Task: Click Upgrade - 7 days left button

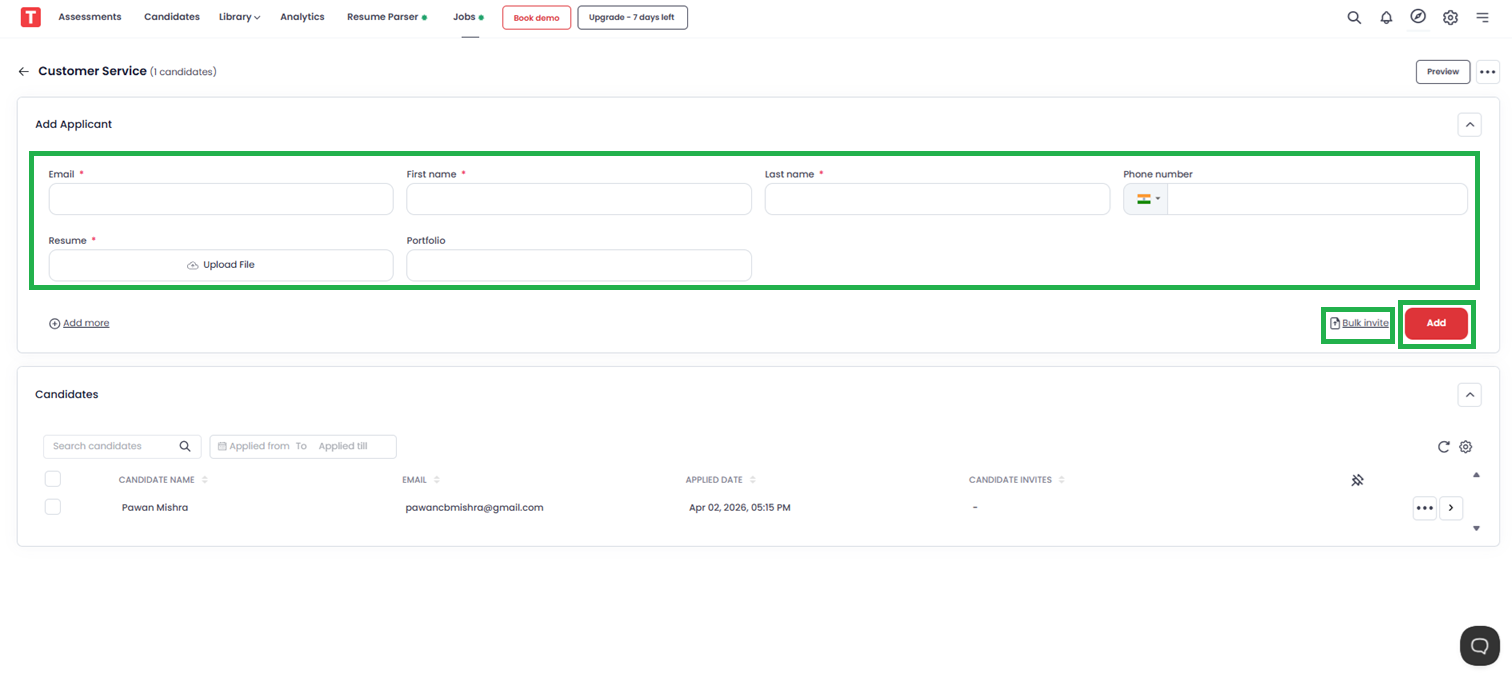Action: (x=632, y=18)
